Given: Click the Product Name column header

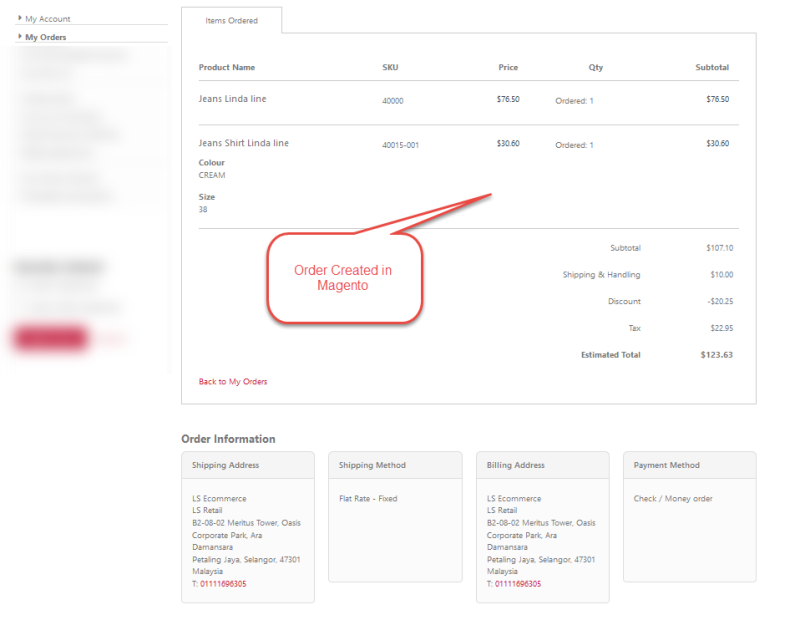Looking at the screenshot, I should (227, 67).
